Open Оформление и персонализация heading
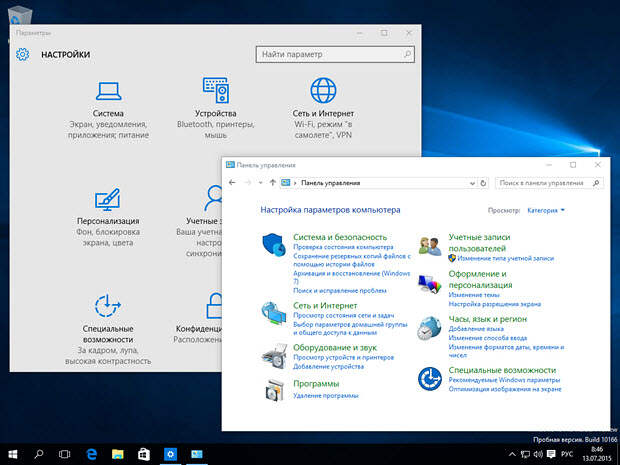The width and height of the screenshot is (620, 465). [x=480, y=280]
